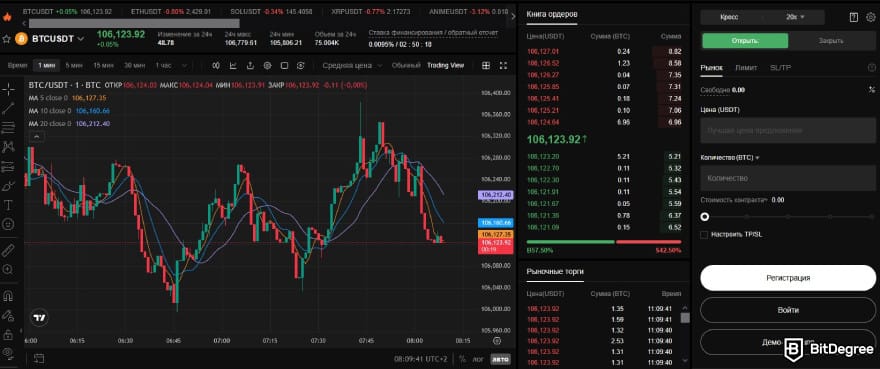The height and width of the screenshot is (369, 880).
Task: Open the emoji icons tool
Action: pyautogui.click(x=8, y=224)
